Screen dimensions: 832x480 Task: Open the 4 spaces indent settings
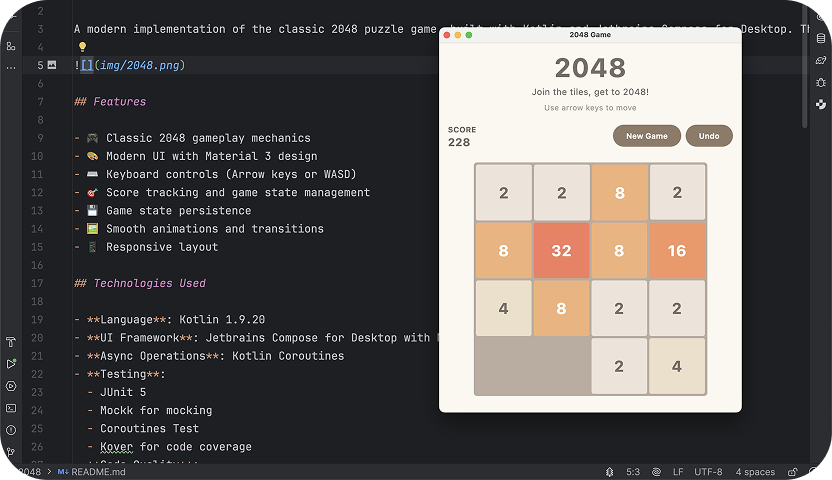(x=755, y=472)
